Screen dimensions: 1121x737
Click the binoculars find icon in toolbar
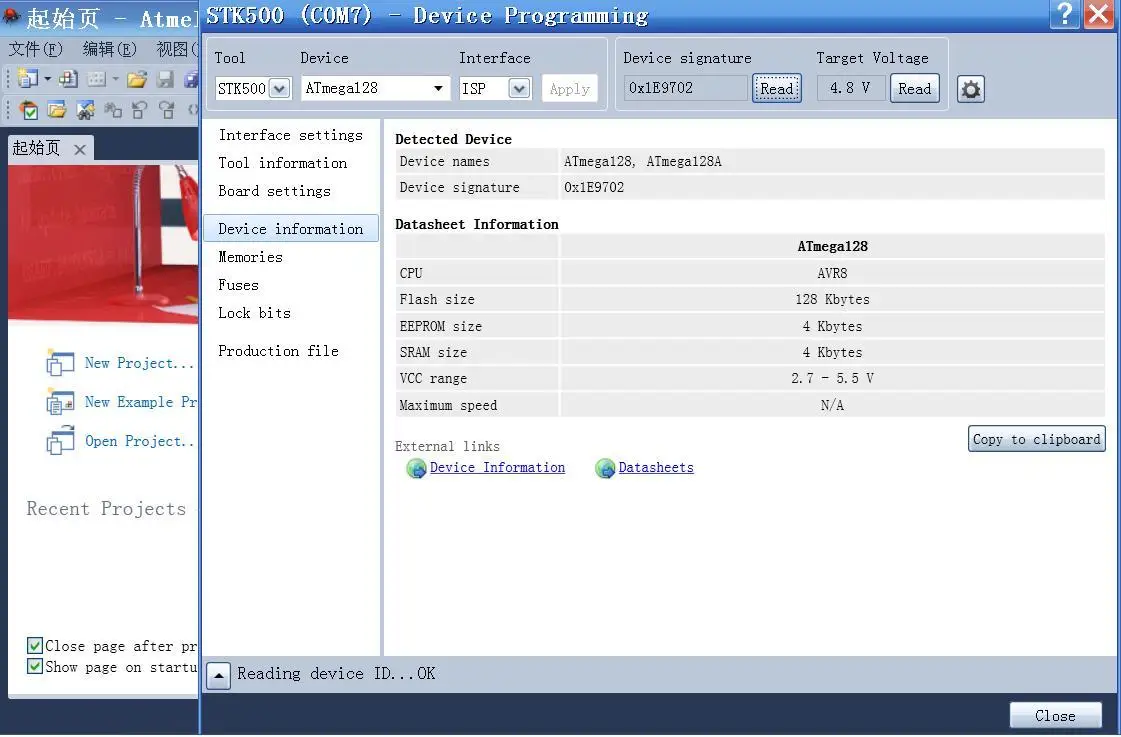(85, 109)
